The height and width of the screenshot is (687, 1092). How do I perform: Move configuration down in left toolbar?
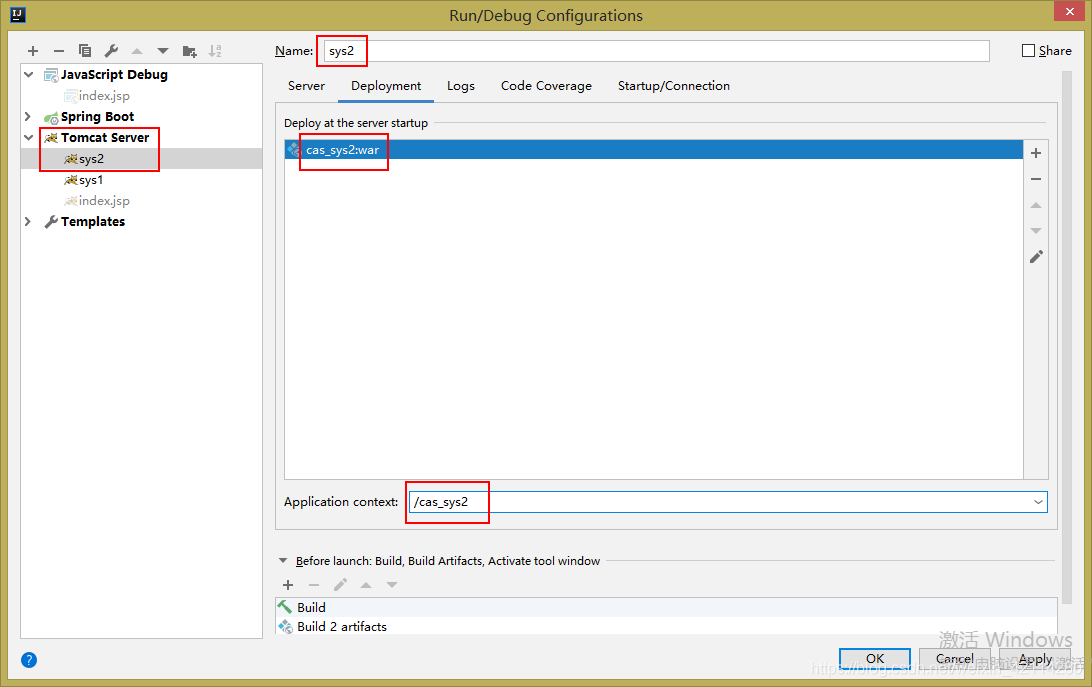[x=163, y=51]
